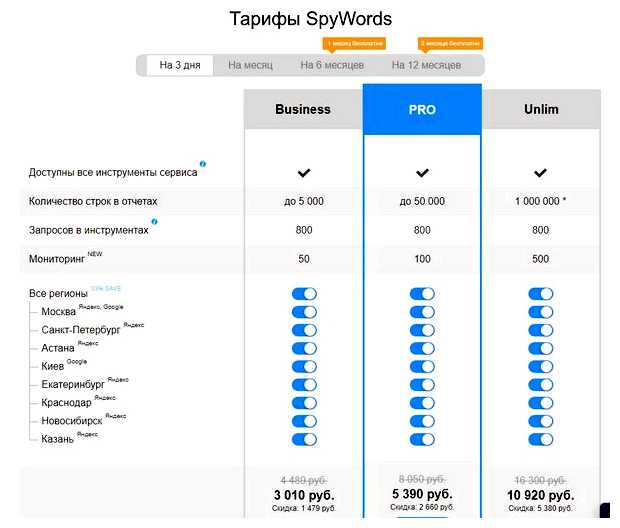This screenshot has width=620, height=528.
Task: Switch off Новосибирск in Unlim column
Action: click(x=540, y=421)
